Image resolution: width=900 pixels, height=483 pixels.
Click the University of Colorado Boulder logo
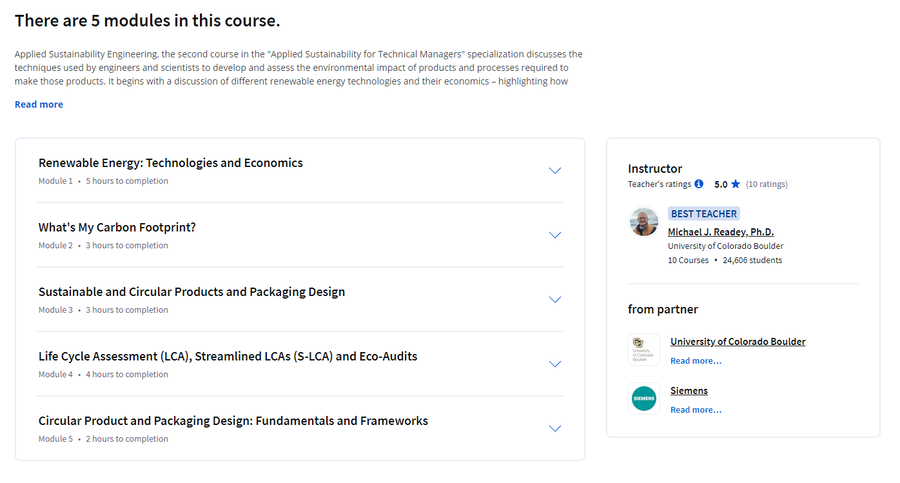(644, 349)
